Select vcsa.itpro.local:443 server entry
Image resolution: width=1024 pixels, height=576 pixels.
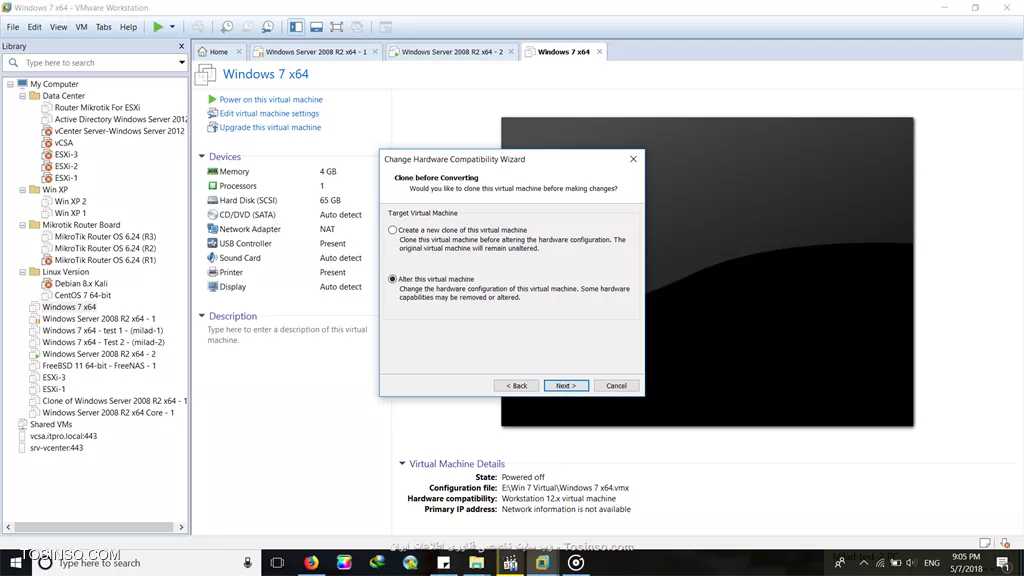[63, 437]
